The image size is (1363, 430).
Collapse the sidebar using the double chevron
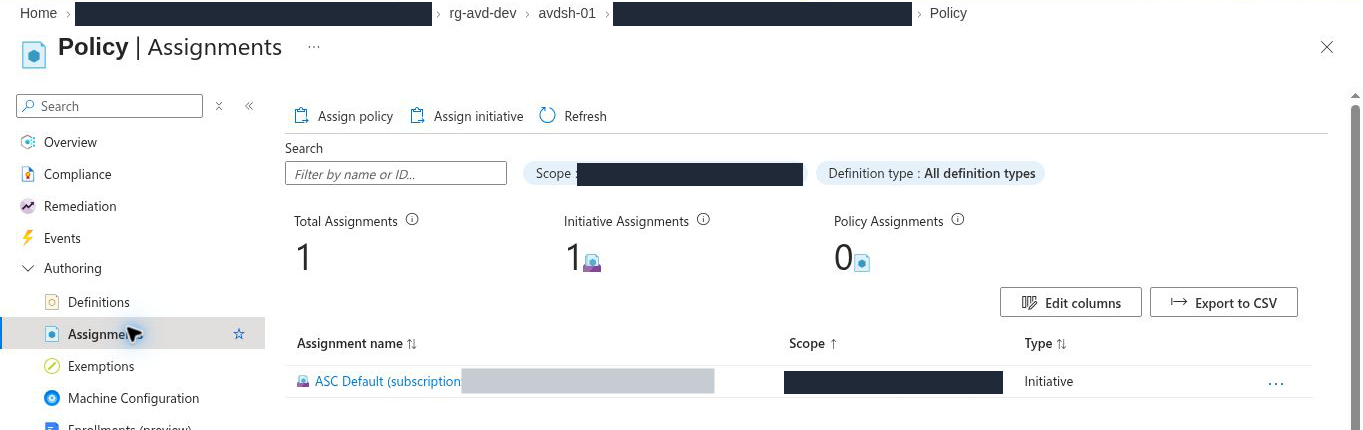tap(249, 106)
